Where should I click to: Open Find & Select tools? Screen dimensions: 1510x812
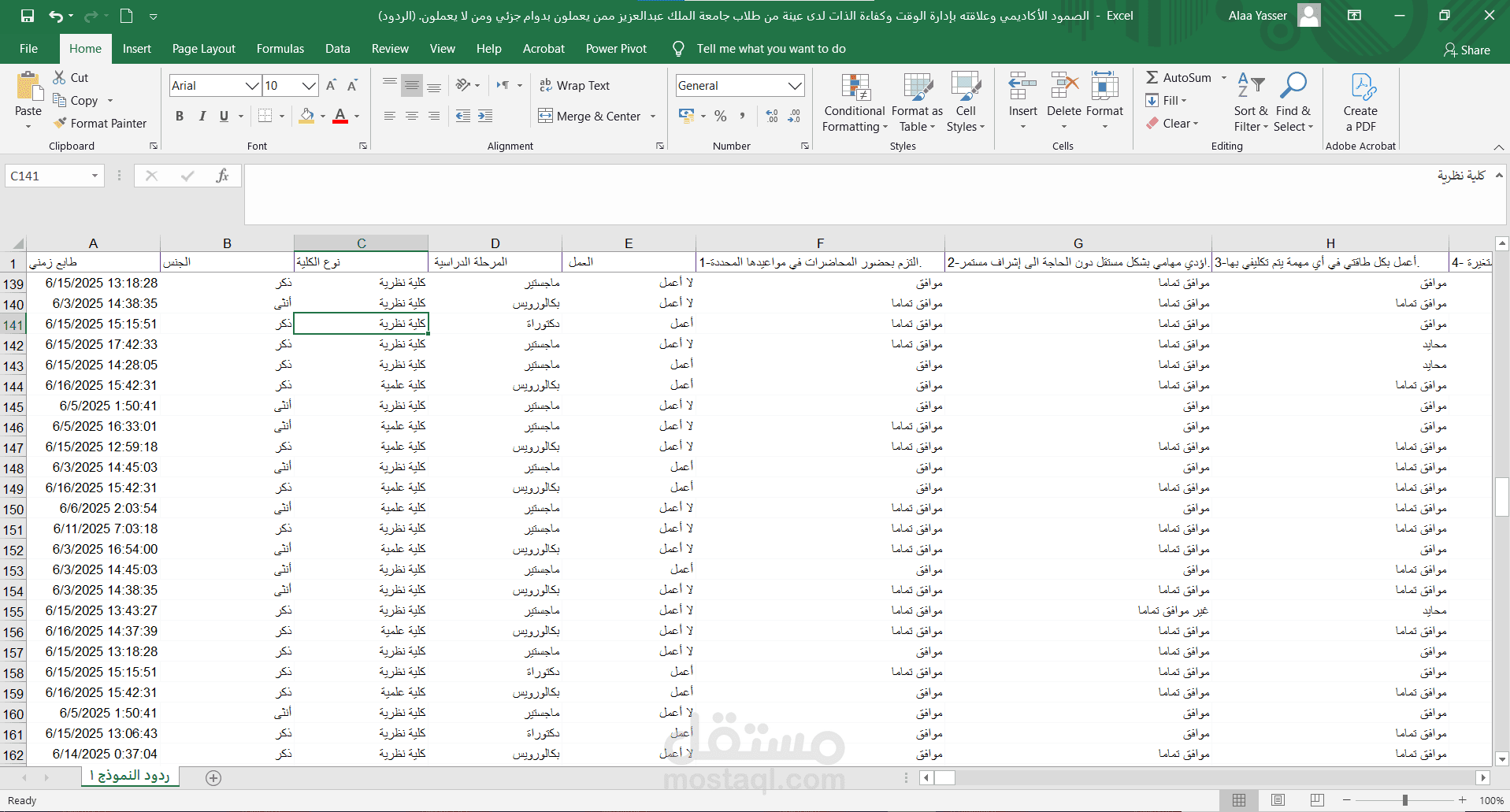1293,102
